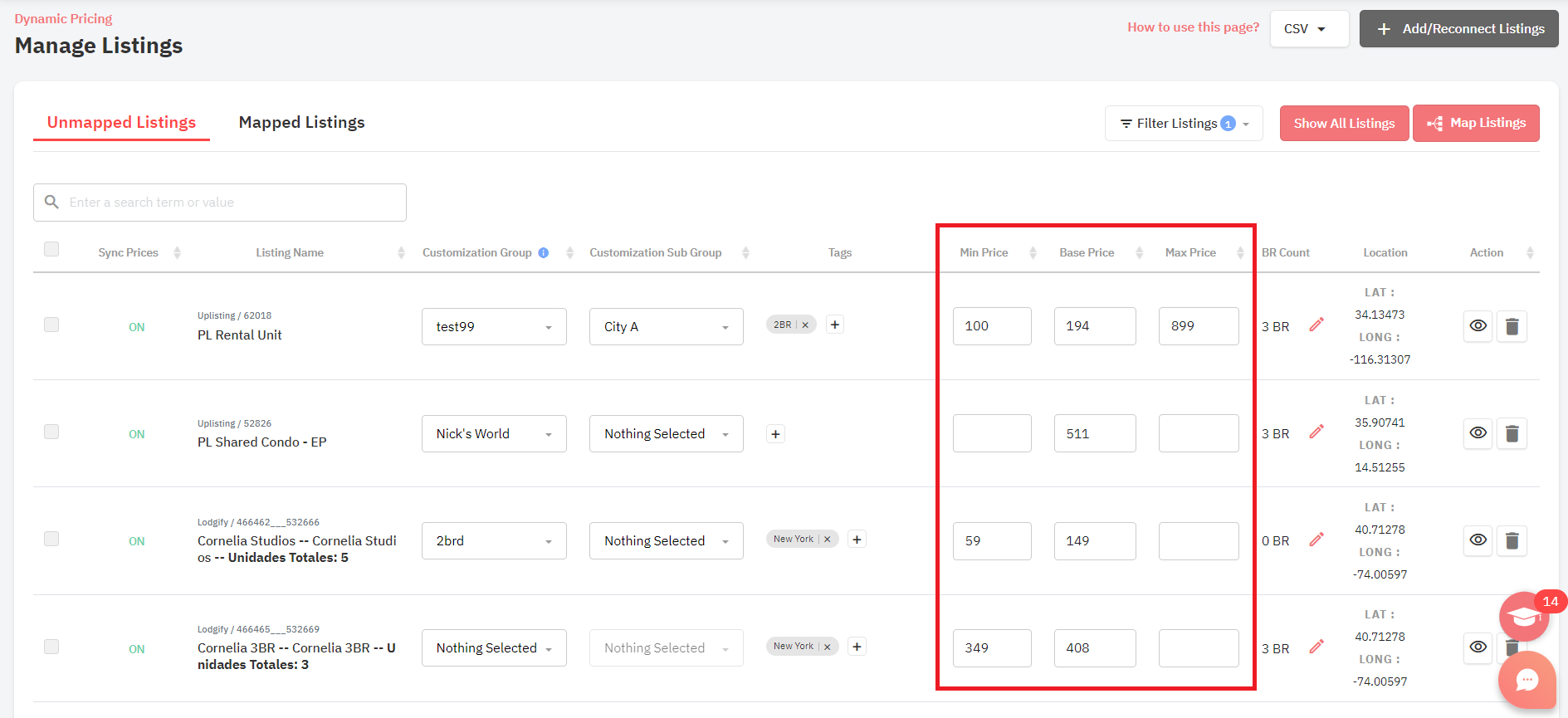Select the PL Rental Unit row checkbox
This screenshot has width=1568, height=718.
pyautogui.click(x=51, y=325)
